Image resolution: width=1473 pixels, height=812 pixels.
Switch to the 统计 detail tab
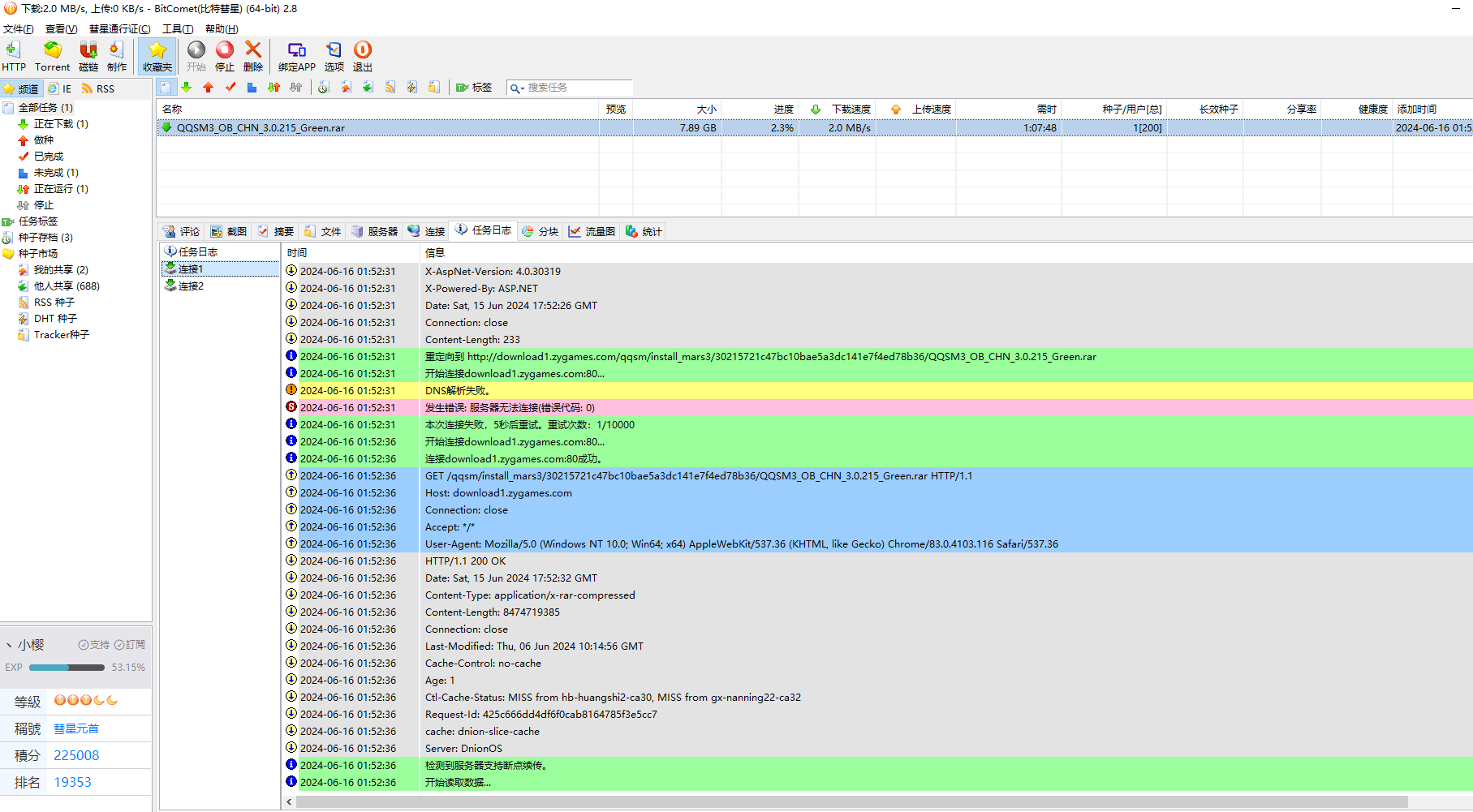tap(644, 231)
